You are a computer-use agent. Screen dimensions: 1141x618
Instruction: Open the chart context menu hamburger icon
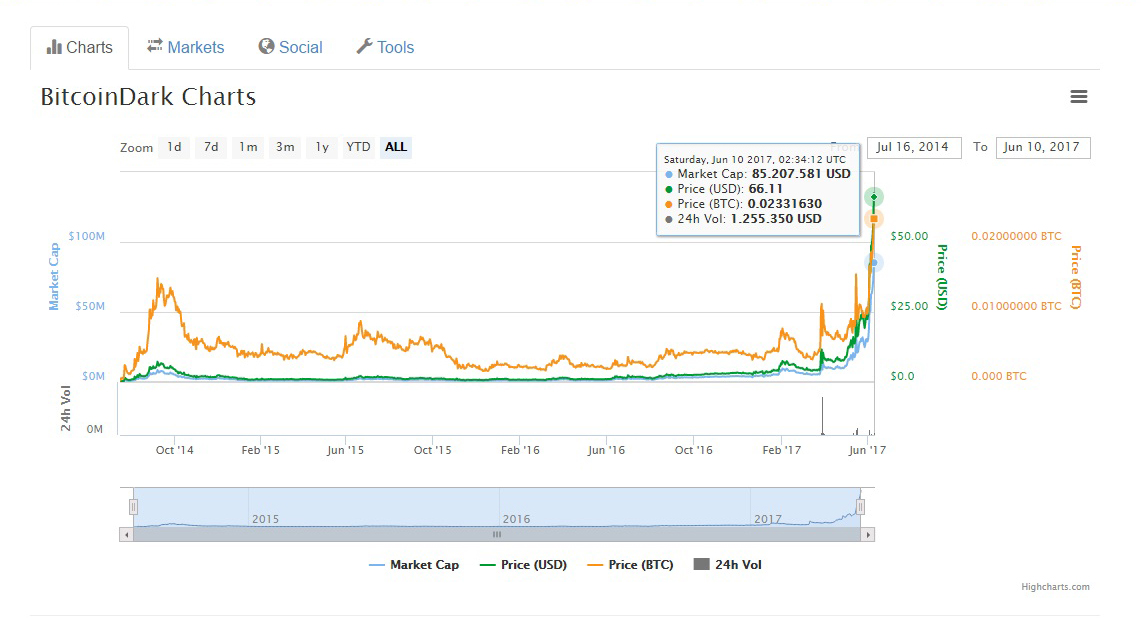click(x=1078, y=96)
